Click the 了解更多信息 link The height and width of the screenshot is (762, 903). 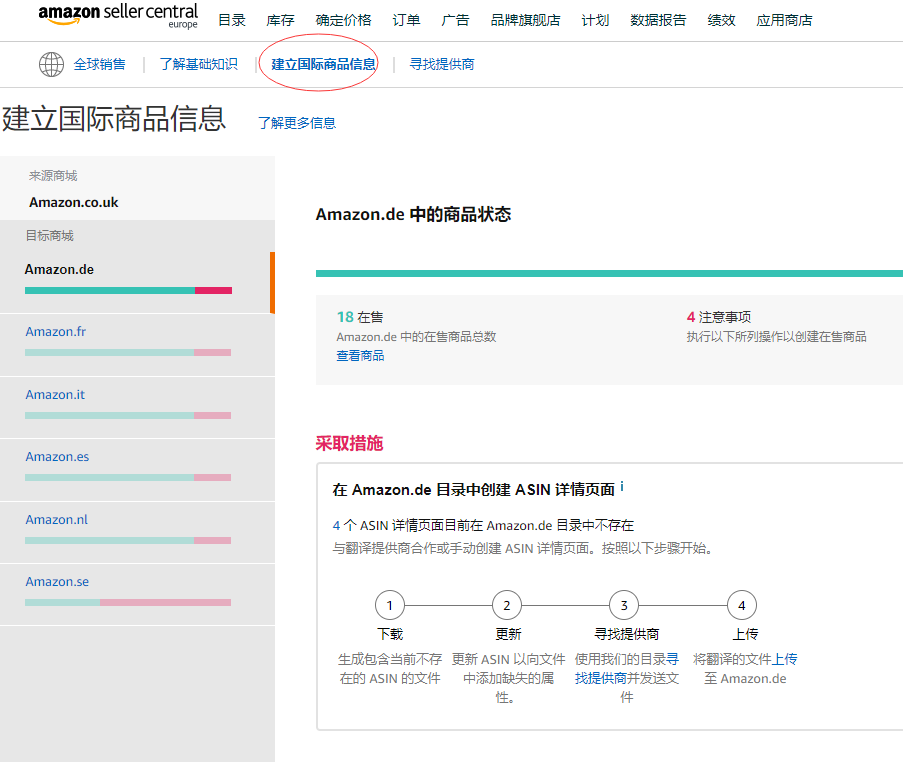coord(297,123)
